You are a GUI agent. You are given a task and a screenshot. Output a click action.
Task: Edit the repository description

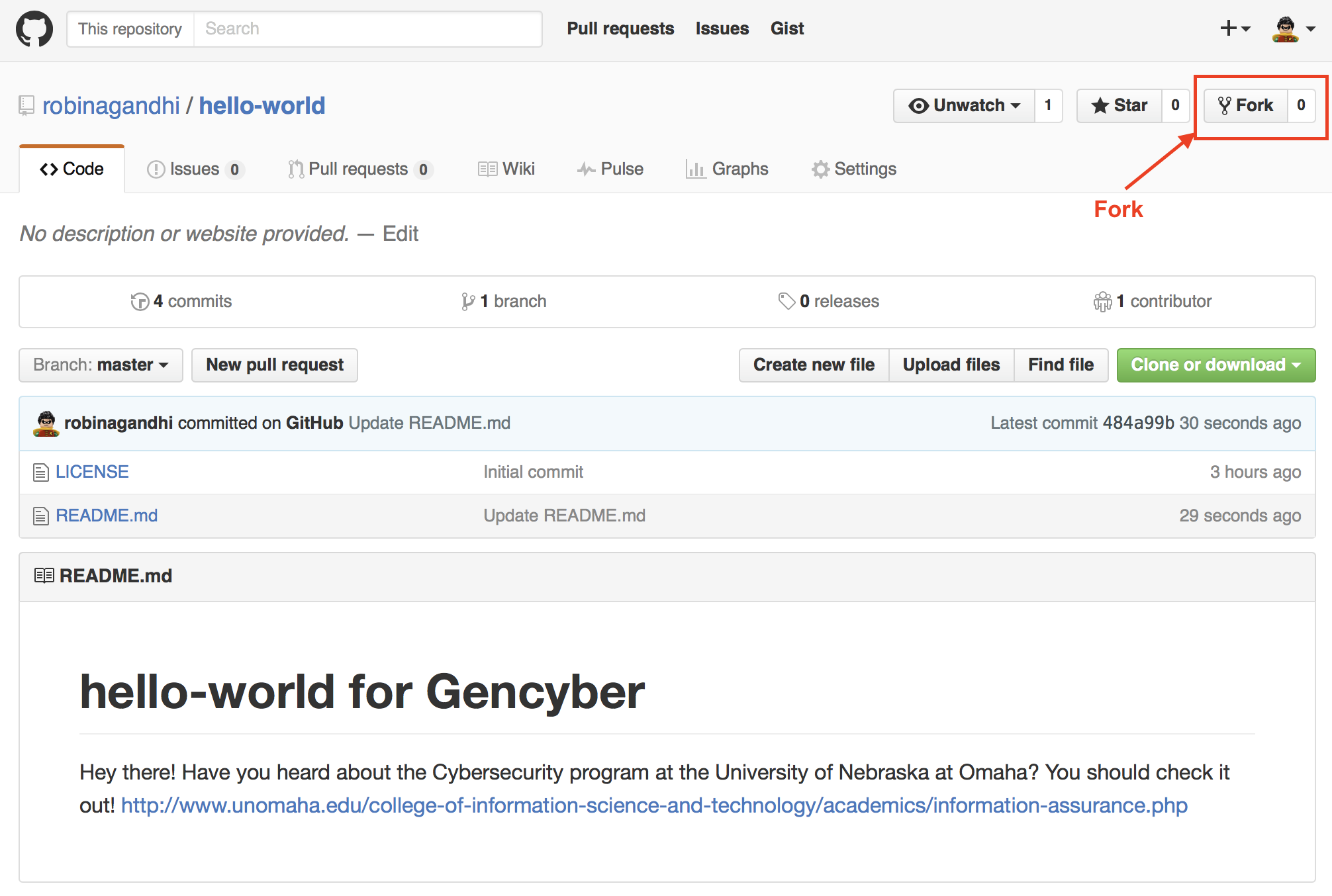coord(401,234)
